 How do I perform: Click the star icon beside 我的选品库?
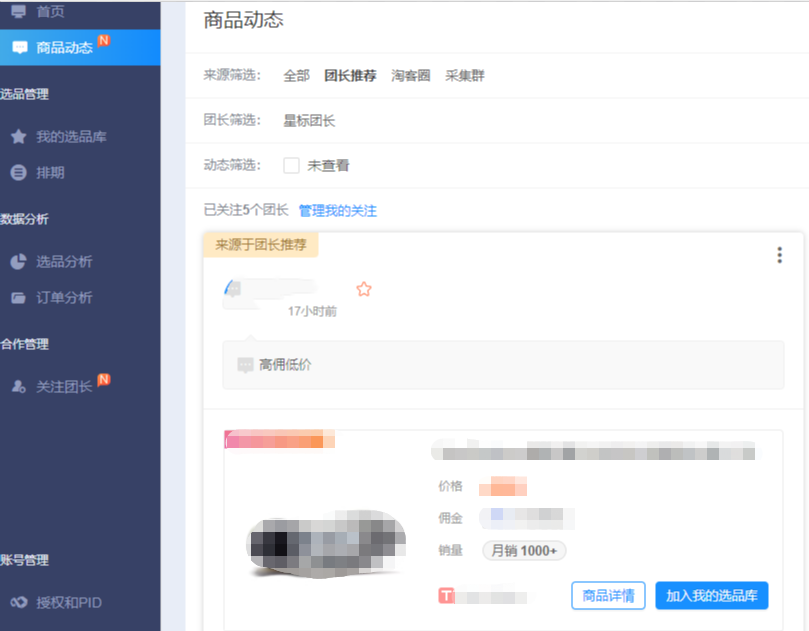18,137
